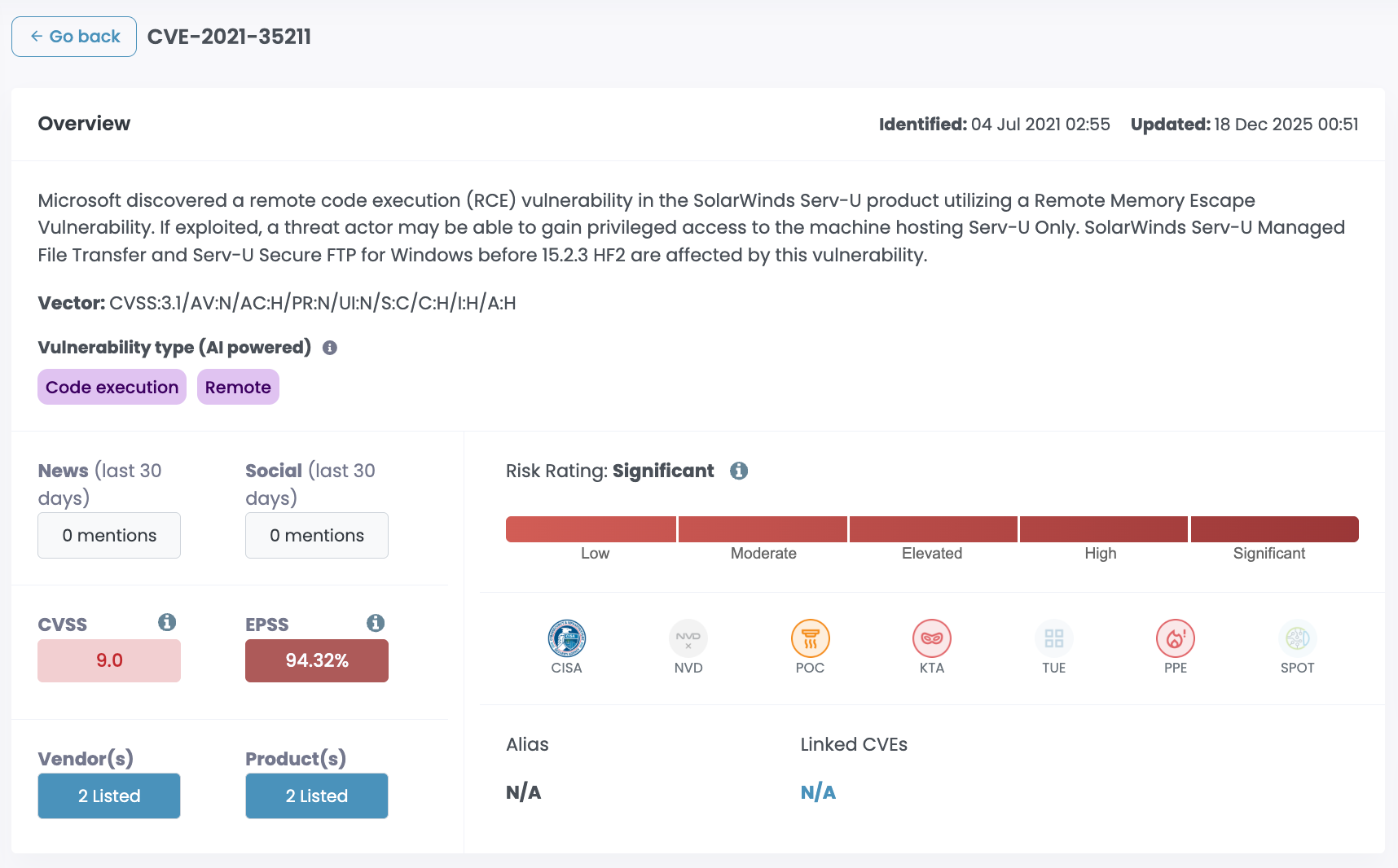Select the TUE grid icon
The width and height of the screenshot is (1398, 868).
(1053, 638)
